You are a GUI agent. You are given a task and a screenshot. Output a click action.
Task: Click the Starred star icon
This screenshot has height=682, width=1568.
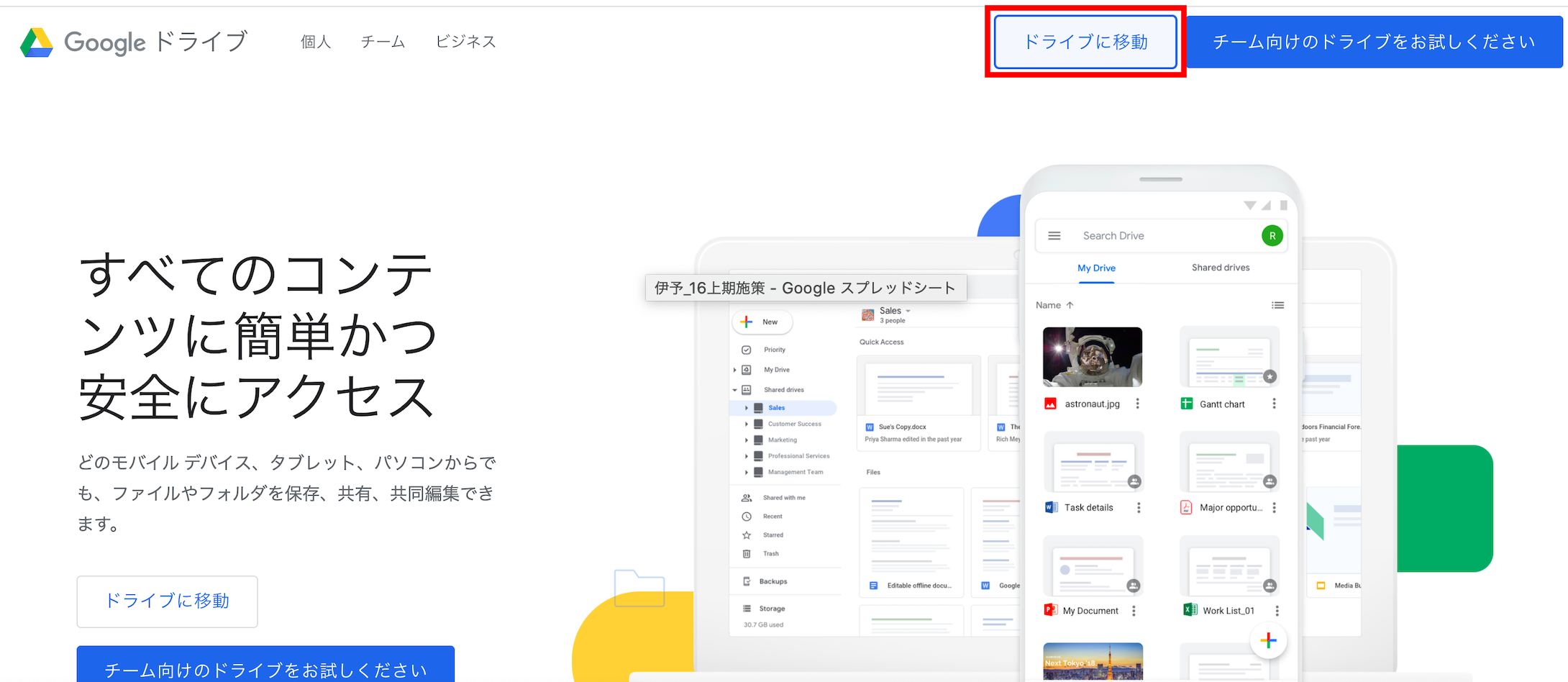(x=747, y=535)
